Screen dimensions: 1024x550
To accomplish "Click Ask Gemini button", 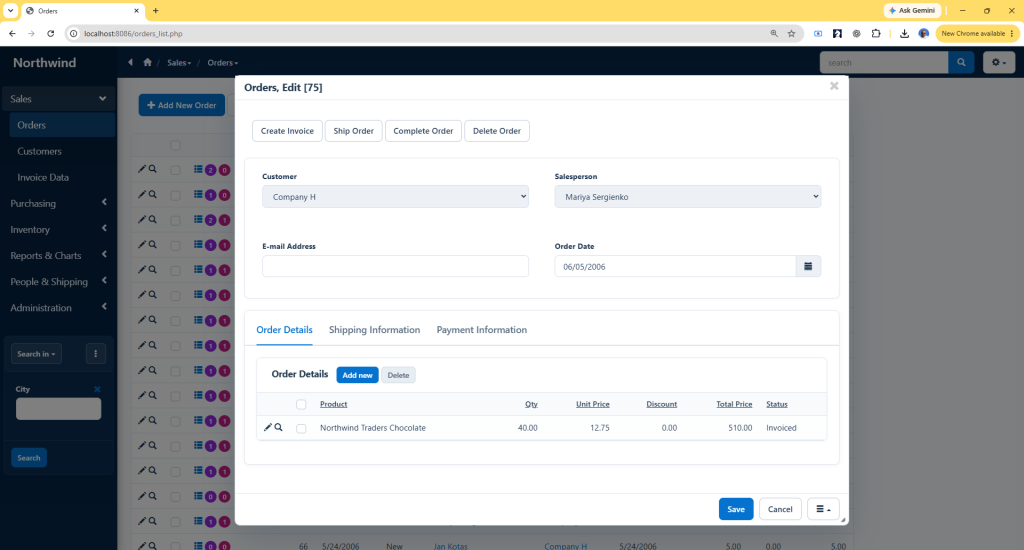I will 912,10.
